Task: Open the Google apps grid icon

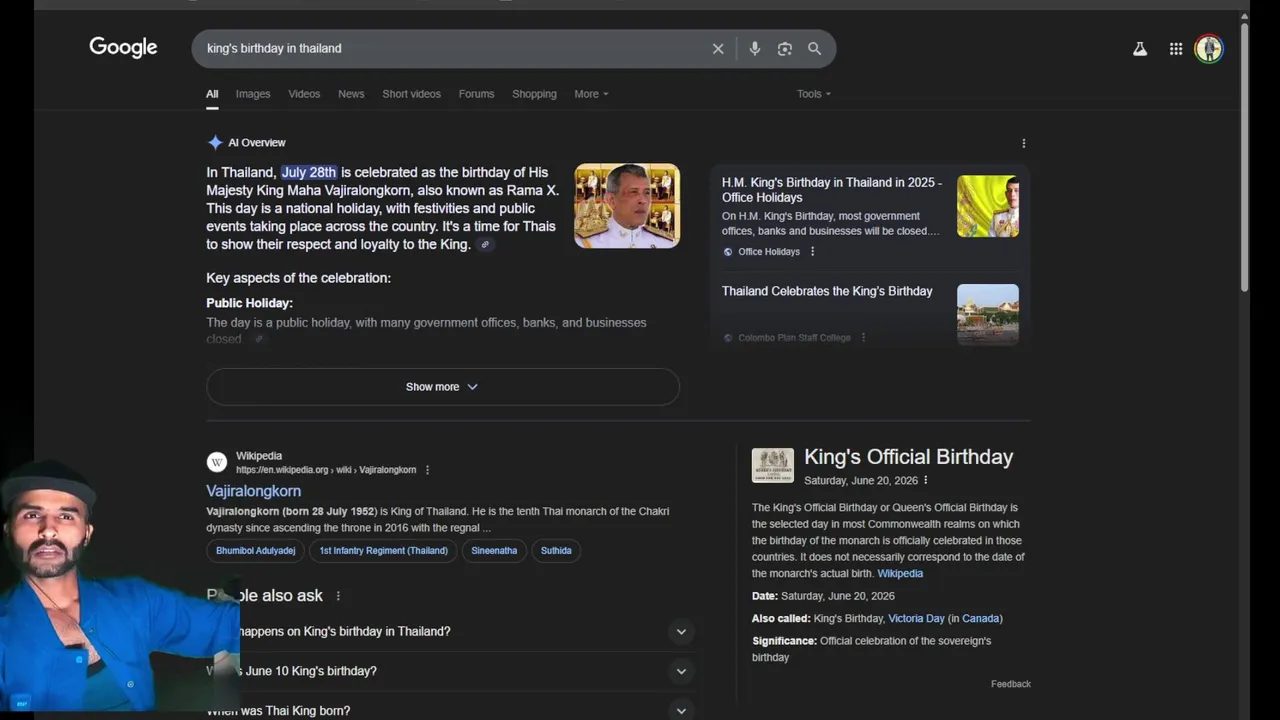Action: 1176,48
